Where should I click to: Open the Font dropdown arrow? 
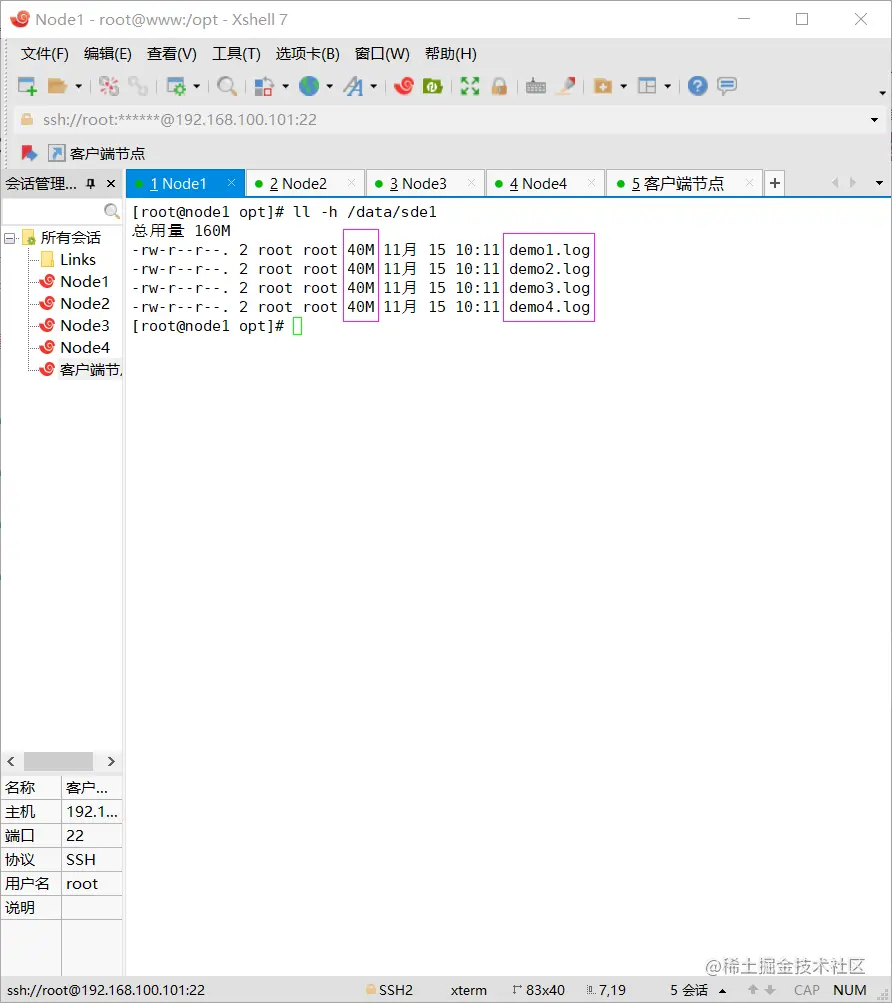(374, 86)
